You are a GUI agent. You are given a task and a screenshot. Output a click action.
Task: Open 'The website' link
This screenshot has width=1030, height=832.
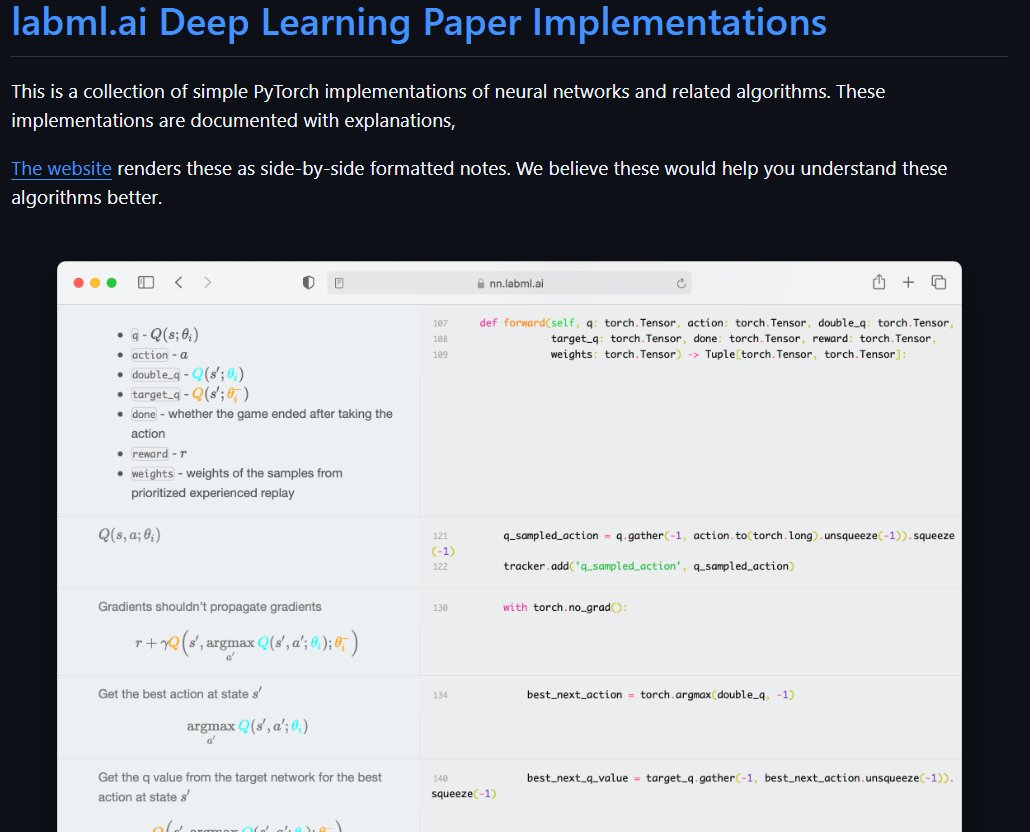point(61,169)
